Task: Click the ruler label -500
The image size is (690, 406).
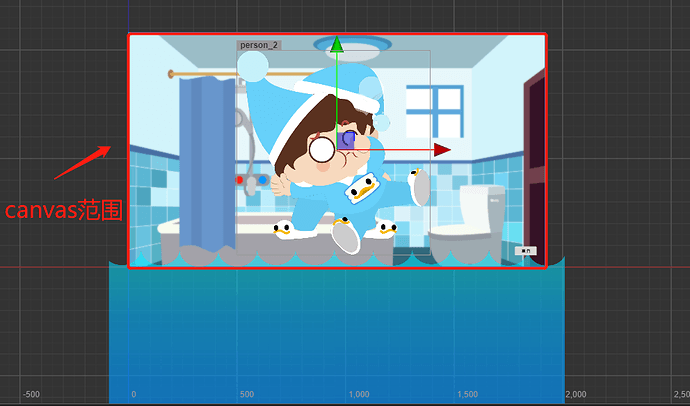Action: tap(31, 395)
